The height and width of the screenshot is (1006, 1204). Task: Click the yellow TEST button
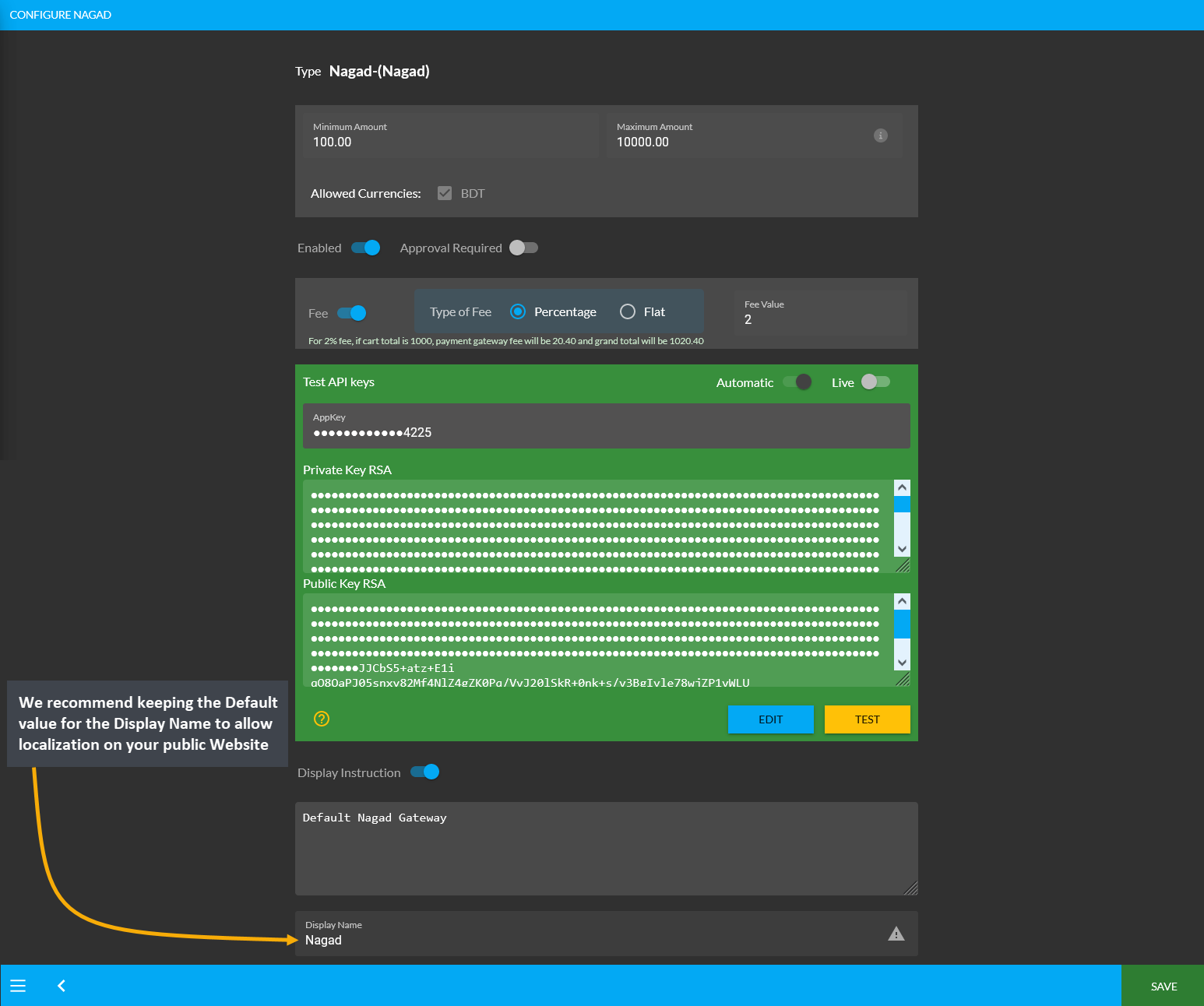[x=868, y=719]
